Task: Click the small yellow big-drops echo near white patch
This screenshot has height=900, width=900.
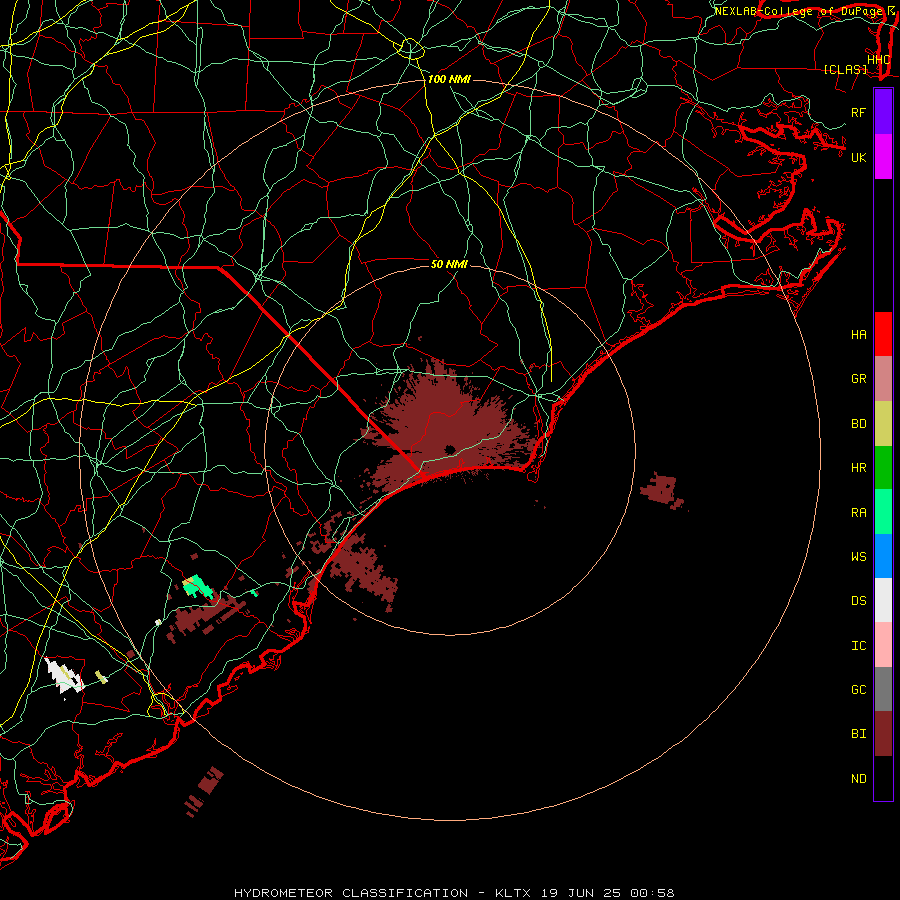Action: (x=101, y=677)
